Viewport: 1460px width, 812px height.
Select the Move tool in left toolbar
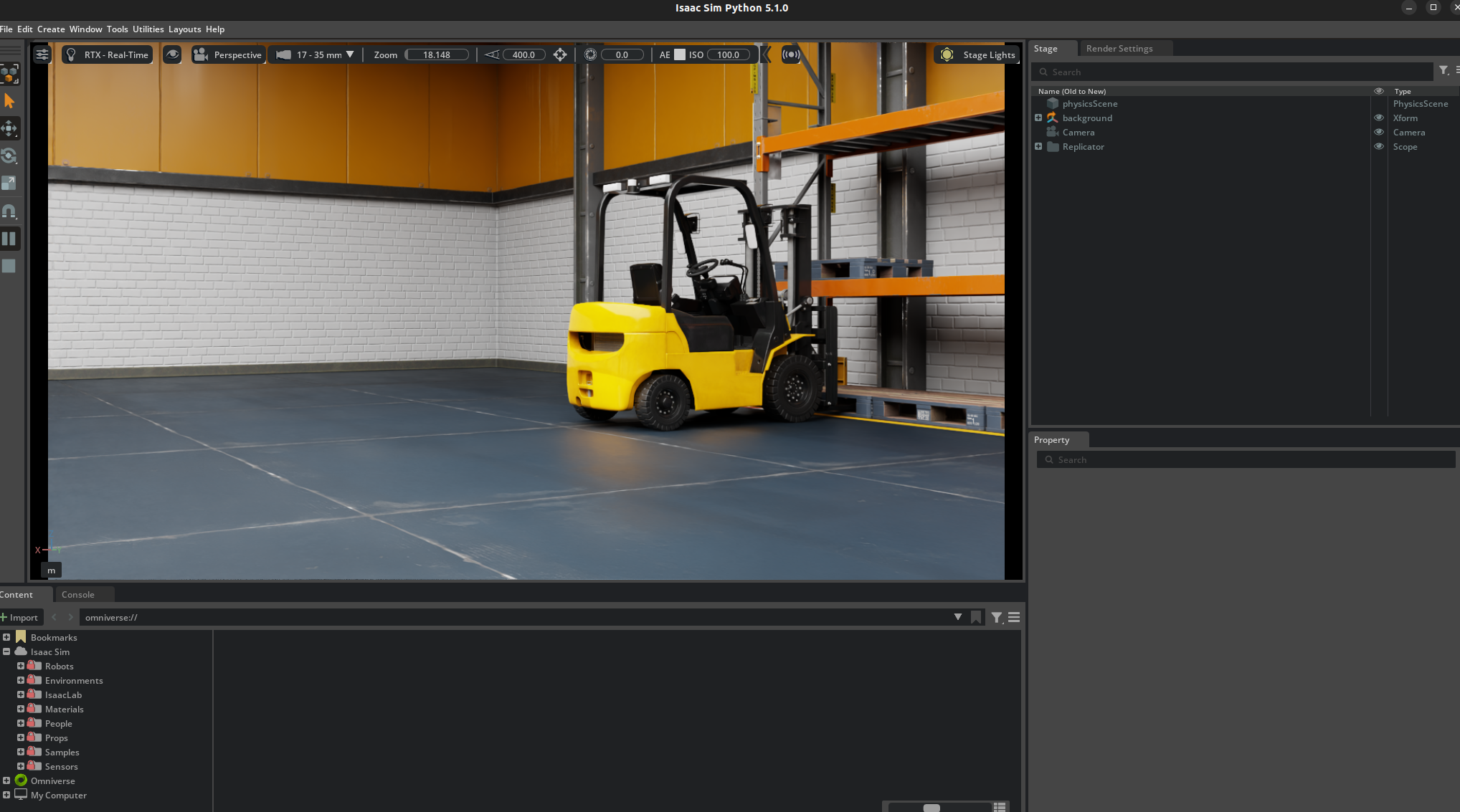click(x=9, y=128)
